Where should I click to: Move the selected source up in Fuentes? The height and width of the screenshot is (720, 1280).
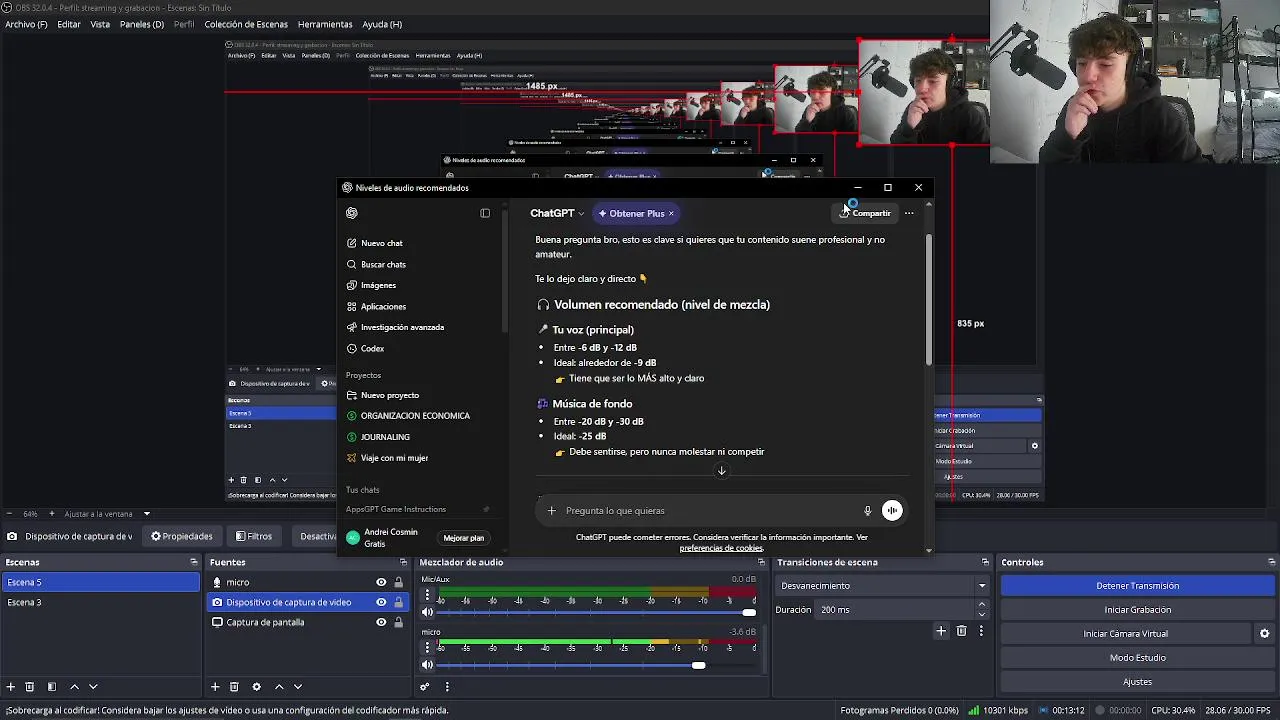point(279,687)
